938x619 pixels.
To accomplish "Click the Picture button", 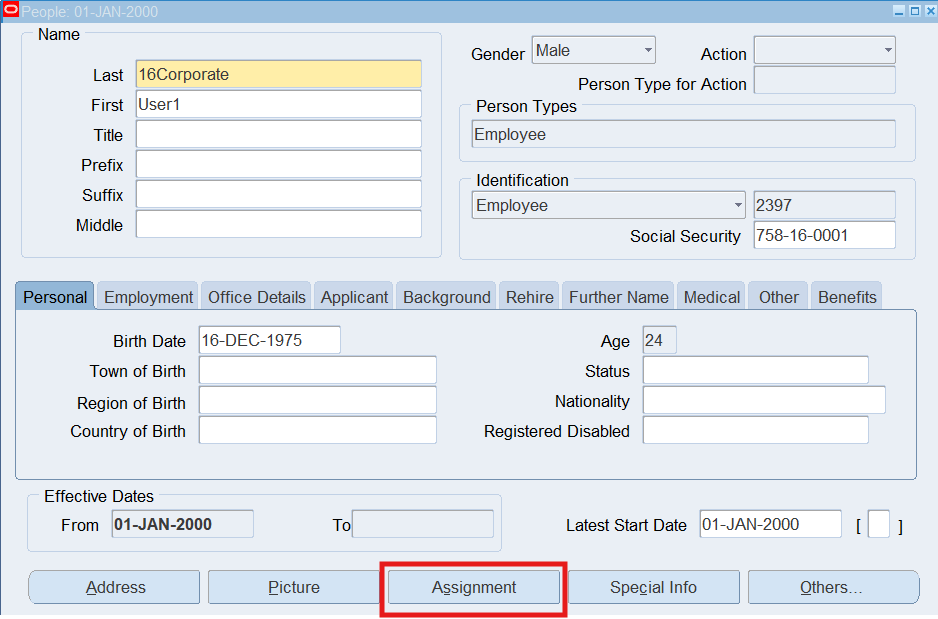I will point(294,588).
